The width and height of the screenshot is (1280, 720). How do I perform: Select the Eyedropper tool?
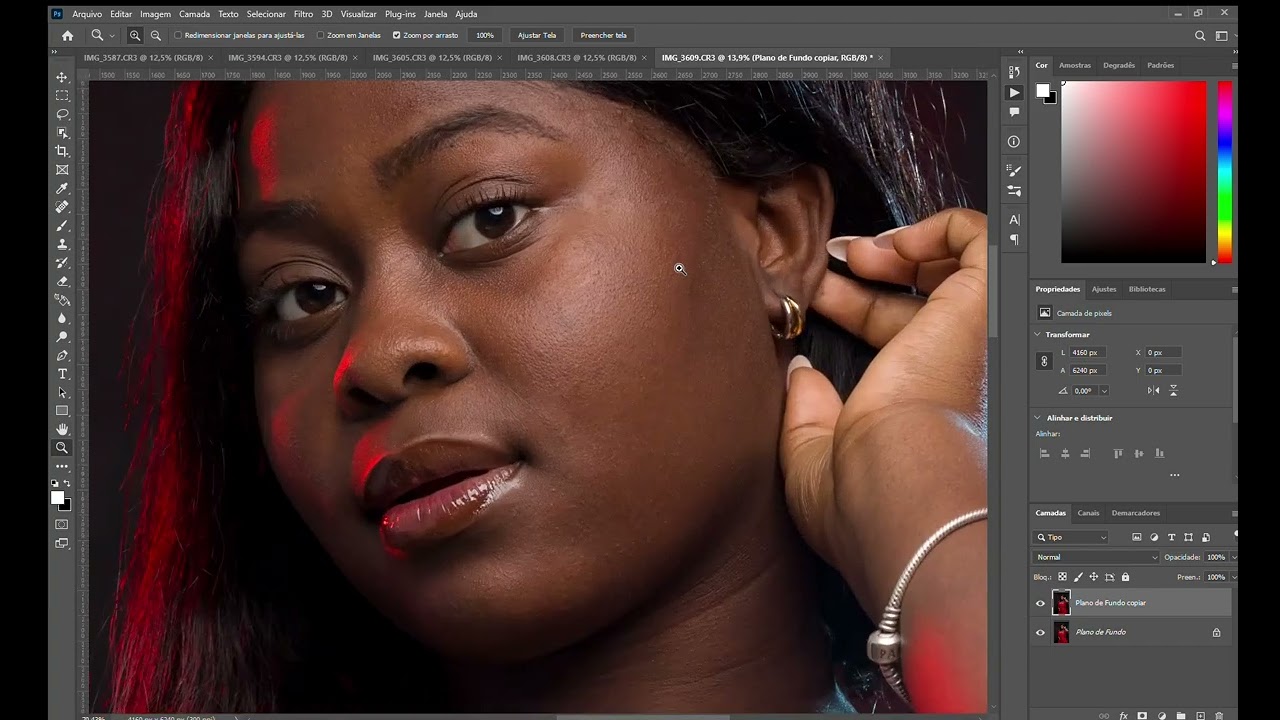[62, 188]
